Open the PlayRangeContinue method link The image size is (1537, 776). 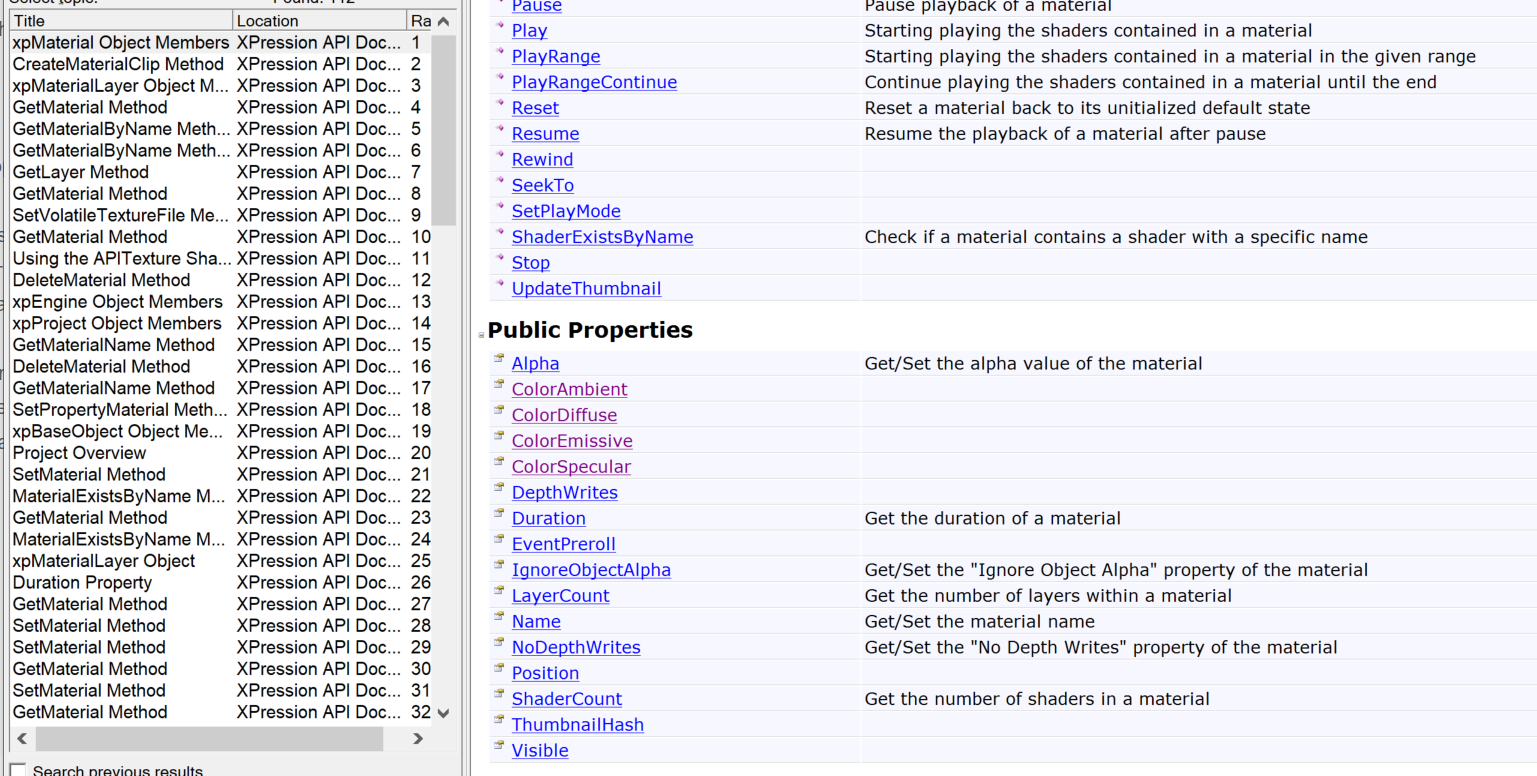(594, 82)
